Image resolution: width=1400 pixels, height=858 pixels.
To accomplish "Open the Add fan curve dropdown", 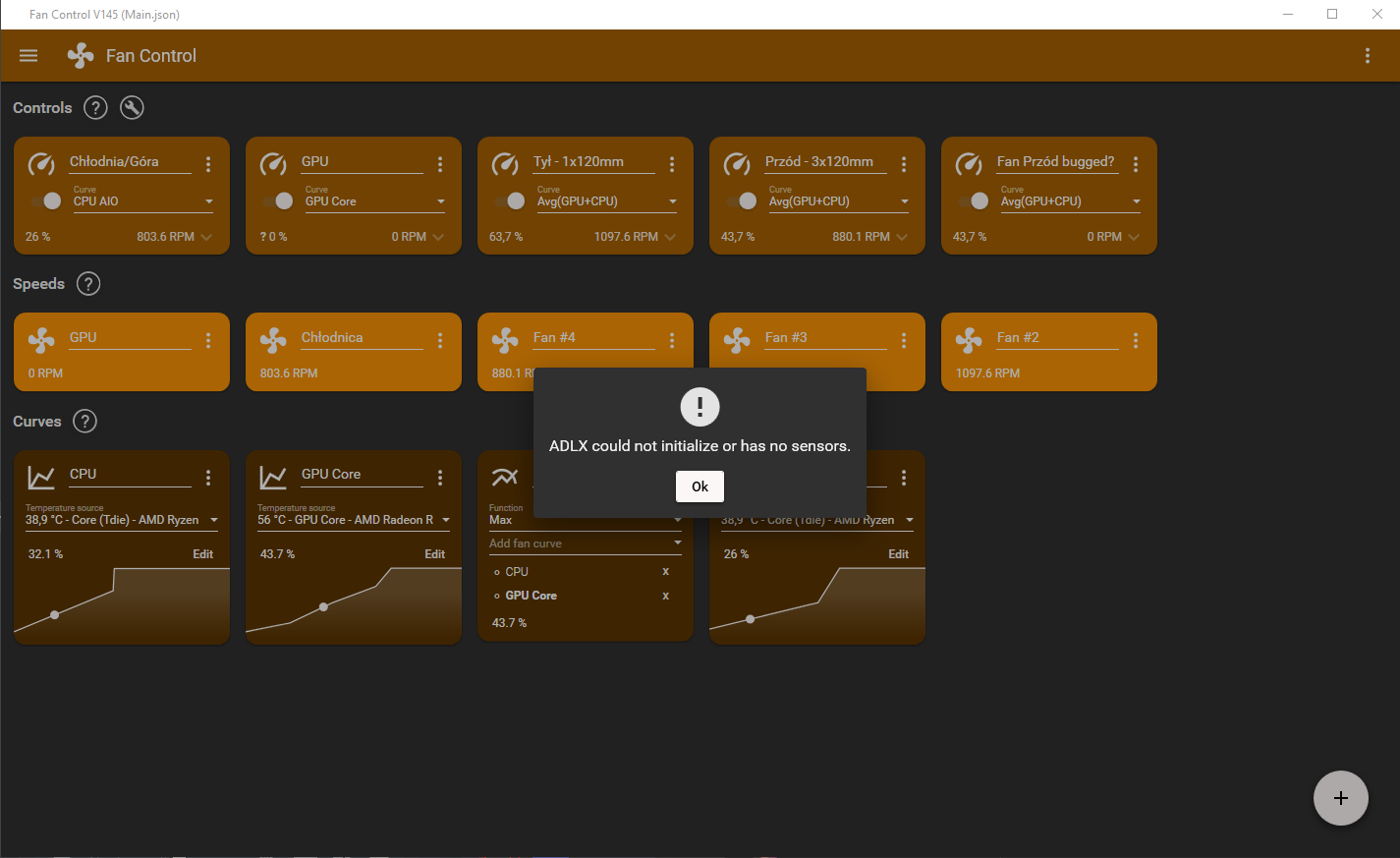I will [677, 543].
